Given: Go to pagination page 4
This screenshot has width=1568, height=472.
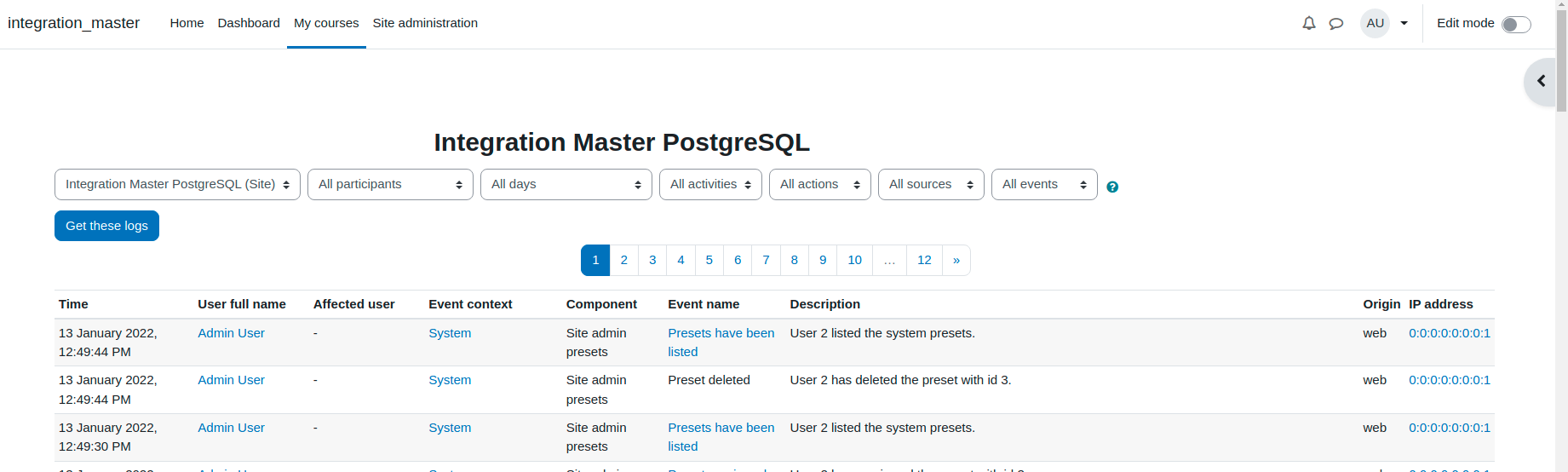Looking at the screenshot, I should coord(681,260).
